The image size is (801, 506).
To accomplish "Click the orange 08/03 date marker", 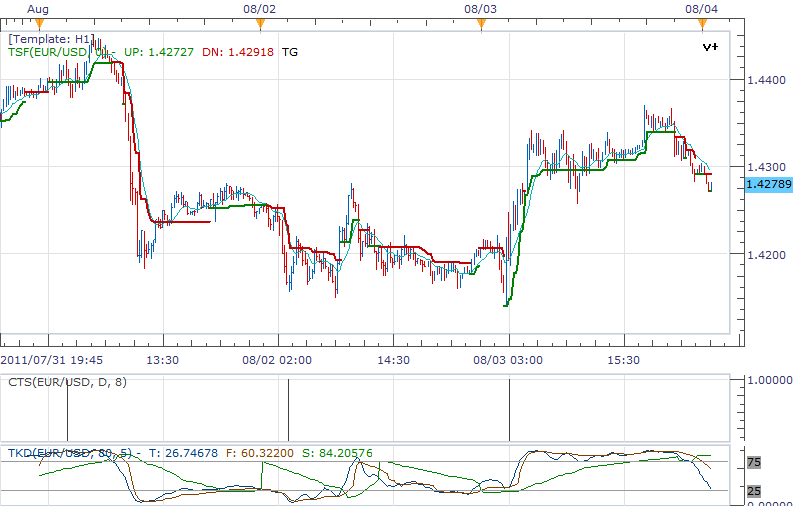I will click(481, 24).
